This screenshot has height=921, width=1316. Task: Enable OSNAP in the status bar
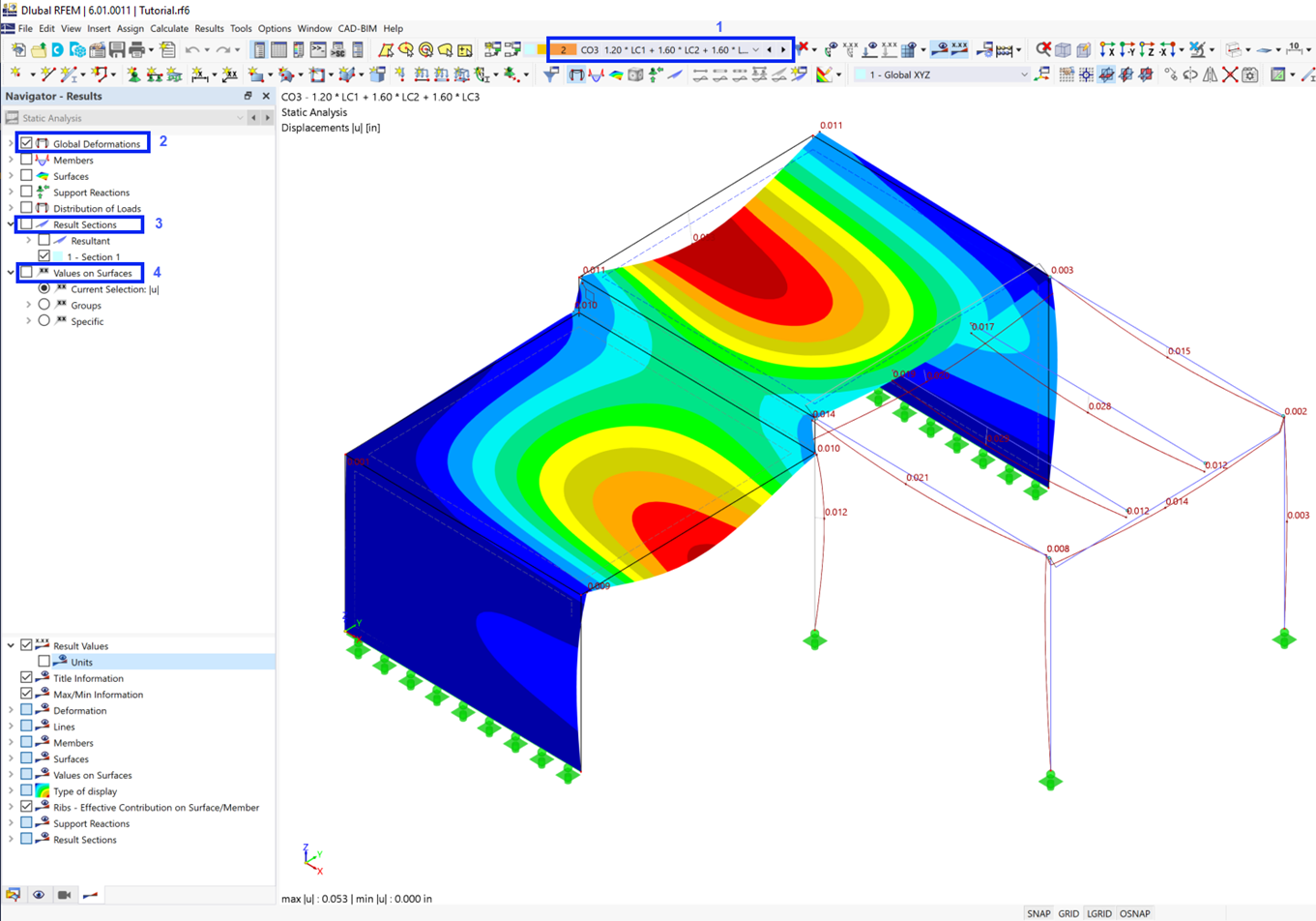point(1134,912)
